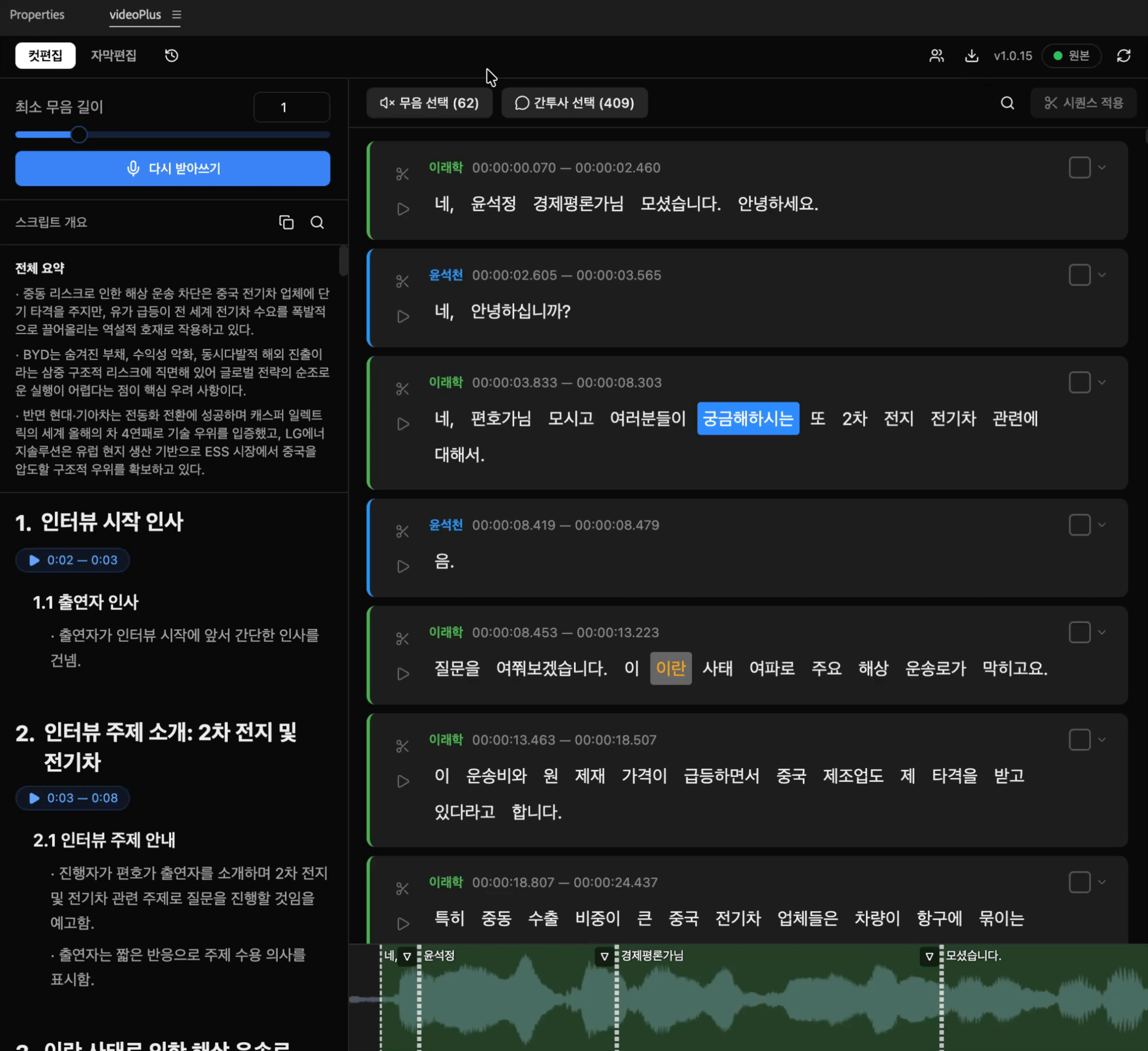Select checkbox for 00:00:08.453 segment
Viewport: 1148px width, 1051px height.
point(1079,632)
